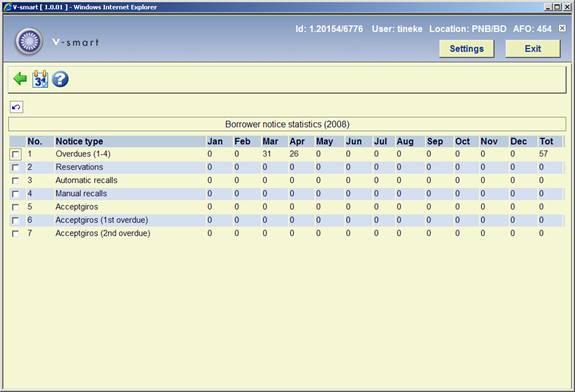Tick the Automatic recalls row checkbox

(15, 181)
